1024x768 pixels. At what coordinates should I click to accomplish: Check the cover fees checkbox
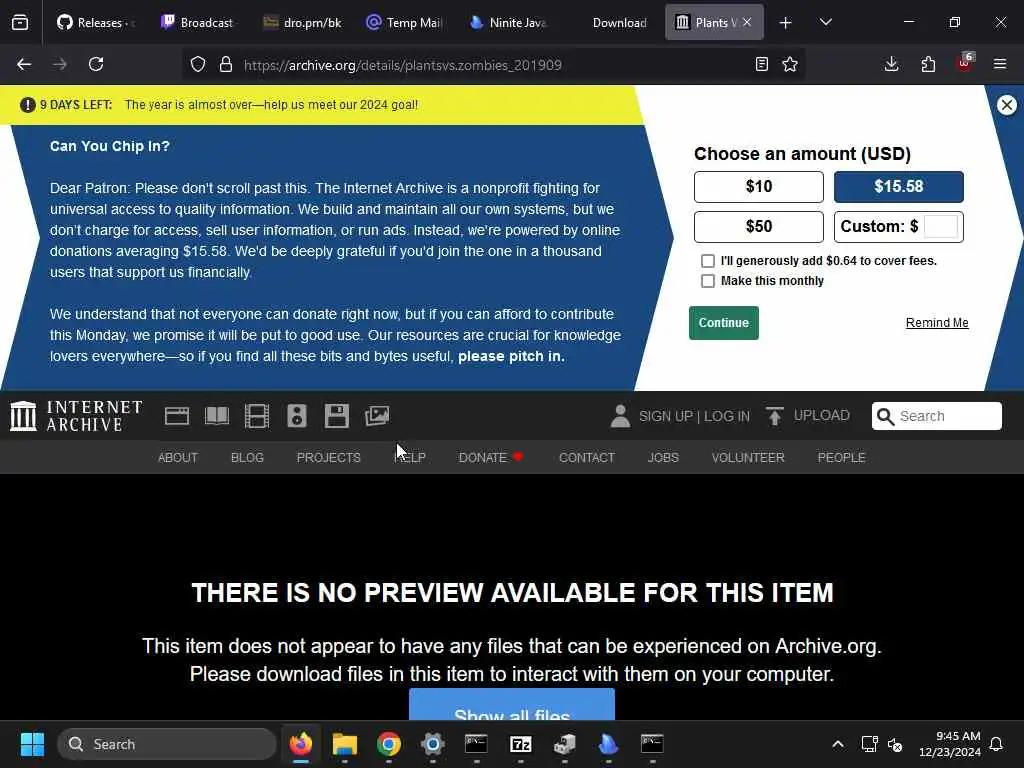[x=707, y=261]
